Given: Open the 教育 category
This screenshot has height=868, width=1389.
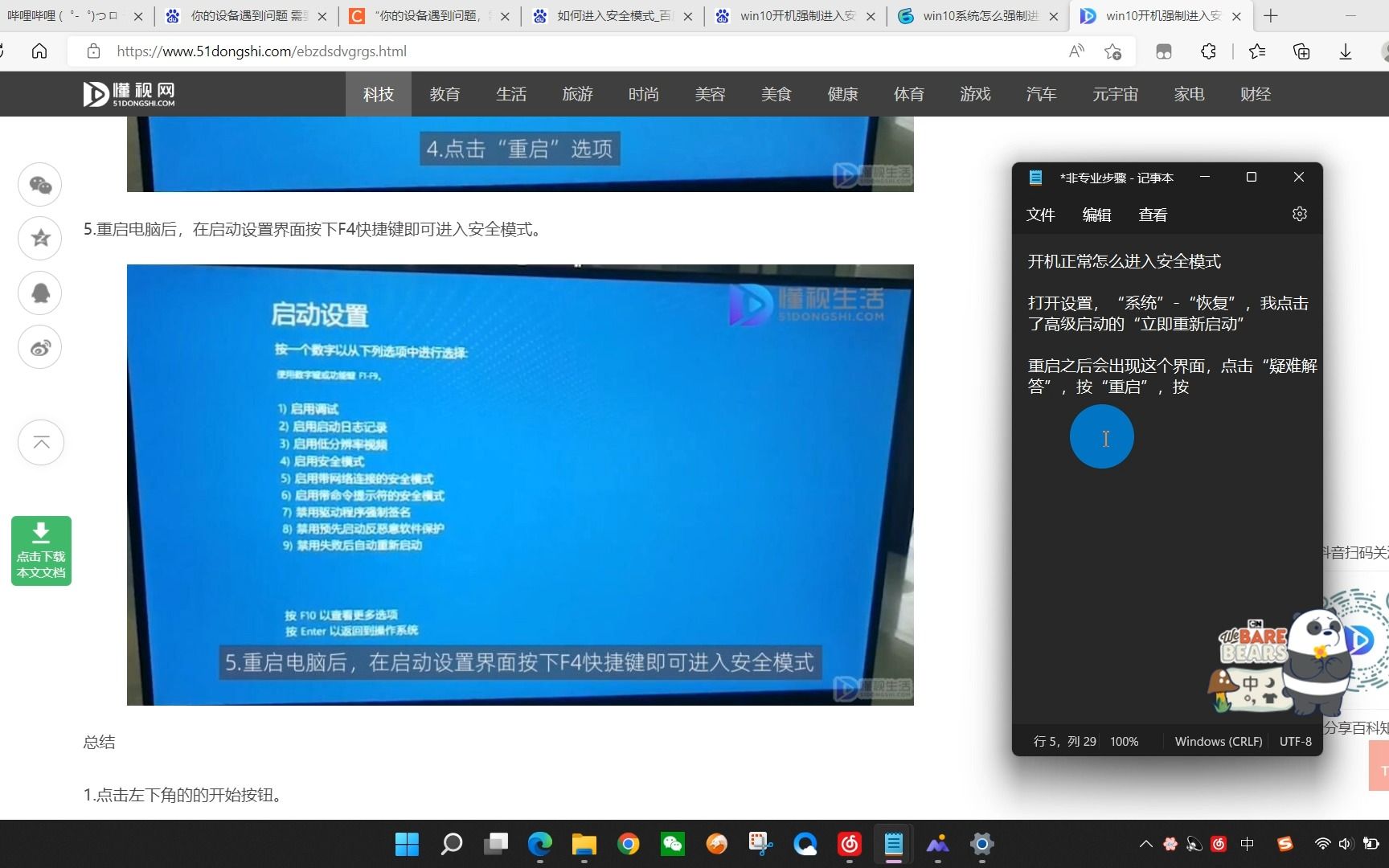Looking at the screenshot, I should 445,94.
